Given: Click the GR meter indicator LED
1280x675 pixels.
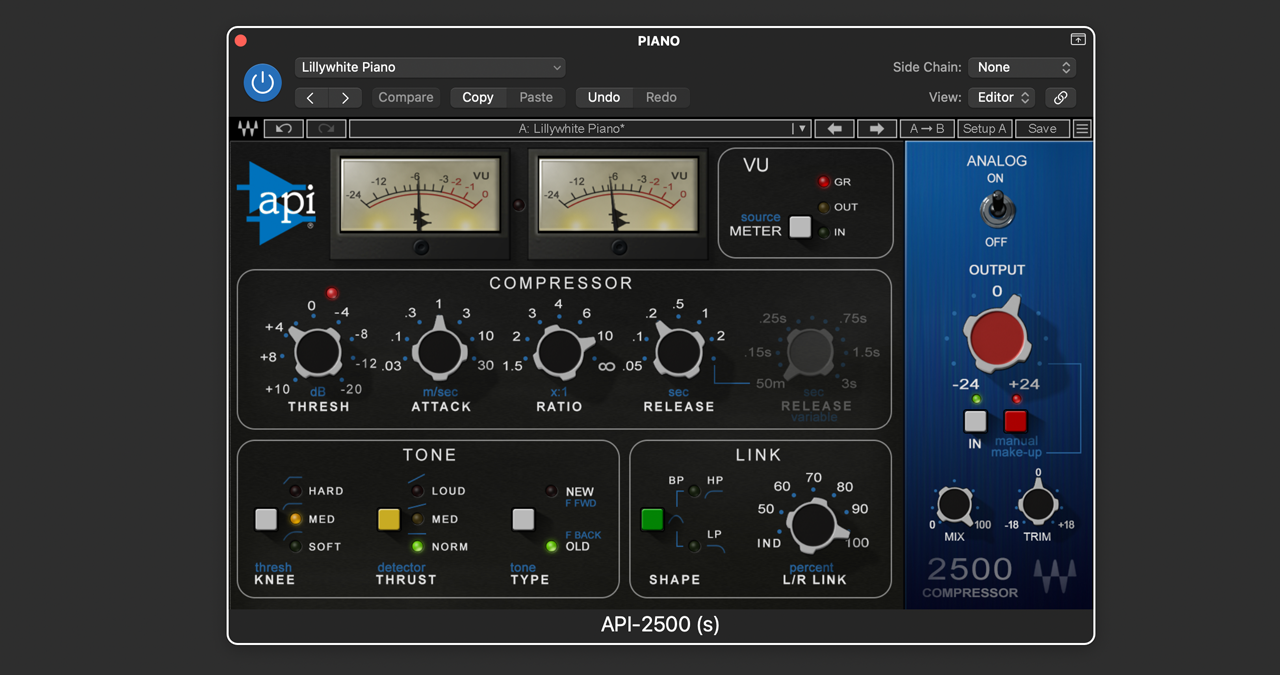Looking at the screenshot, I should click(x=824, y=182).
